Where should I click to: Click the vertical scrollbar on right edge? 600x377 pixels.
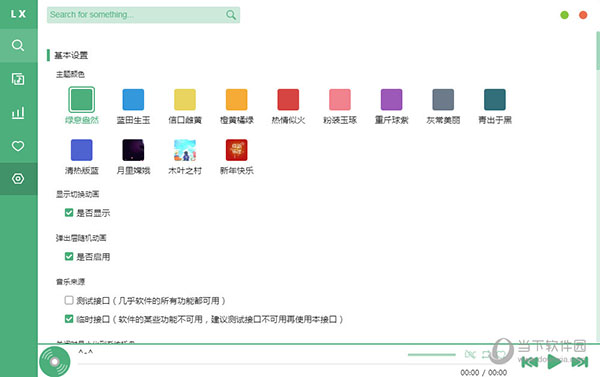click(598, 50)
